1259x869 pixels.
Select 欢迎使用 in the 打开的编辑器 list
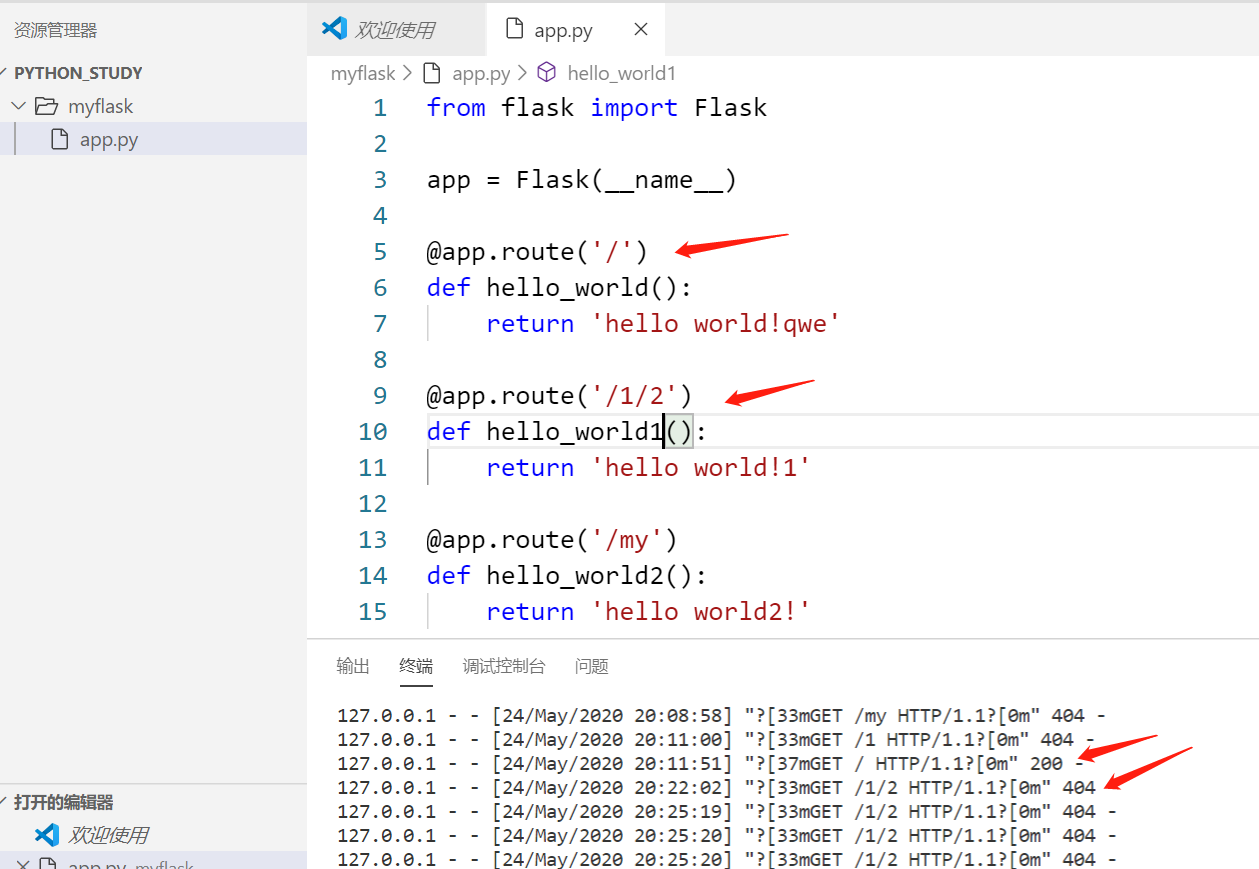click(x=108, y=835)
